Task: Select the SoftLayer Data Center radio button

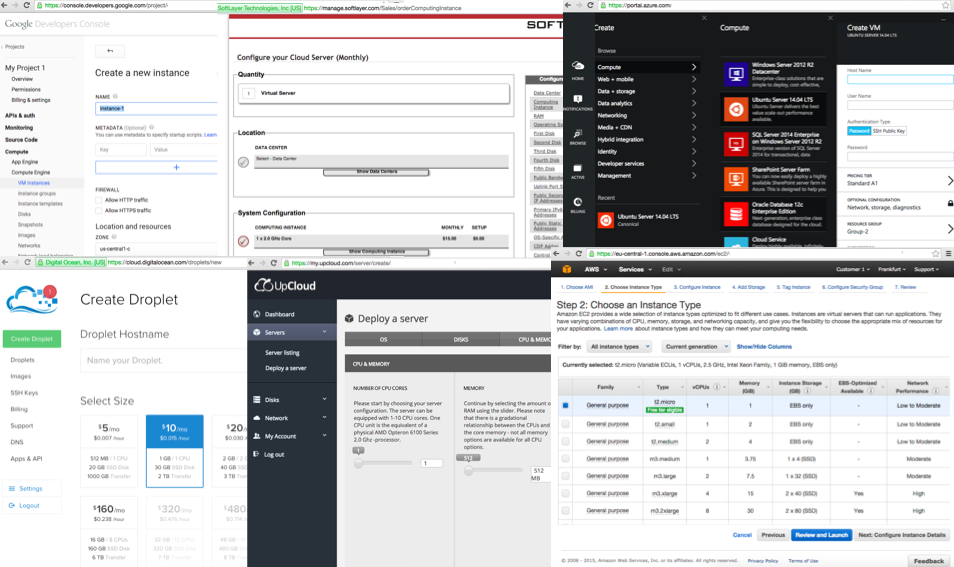Action: tap(243, 162)
